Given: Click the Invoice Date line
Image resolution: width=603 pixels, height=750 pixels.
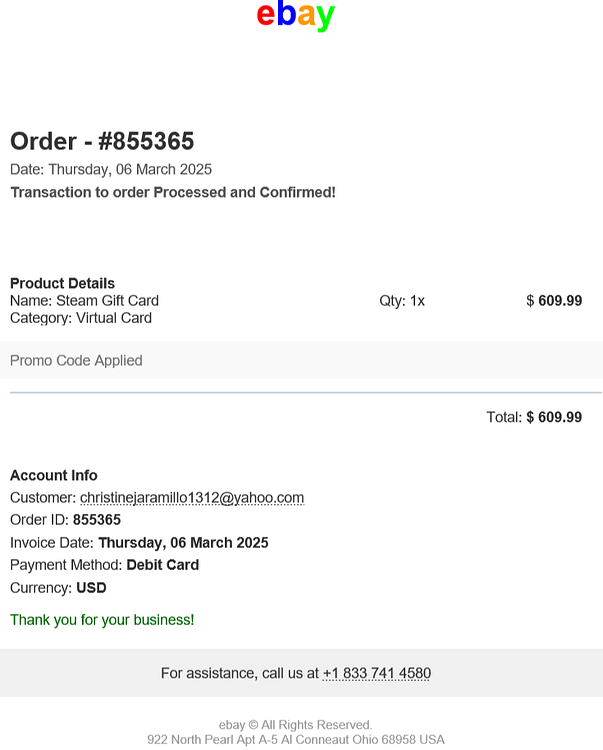Looking at the screenshot, I should (x=139, y=543).
